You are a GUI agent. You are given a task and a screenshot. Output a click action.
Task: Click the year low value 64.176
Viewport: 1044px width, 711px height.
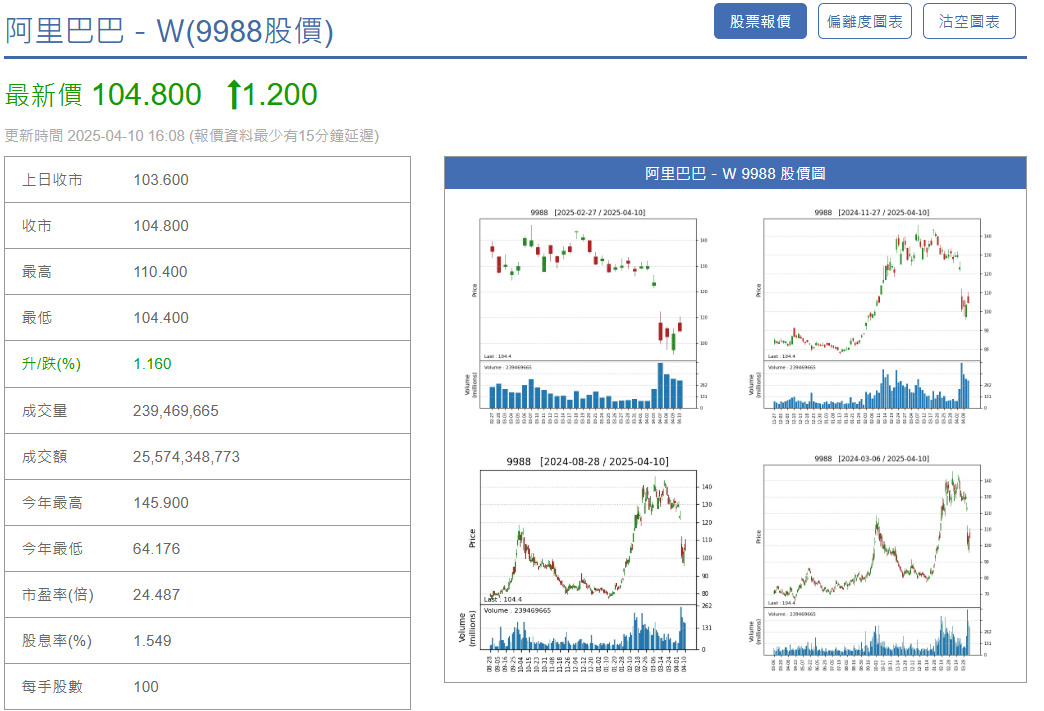click(x=156, y=549)
